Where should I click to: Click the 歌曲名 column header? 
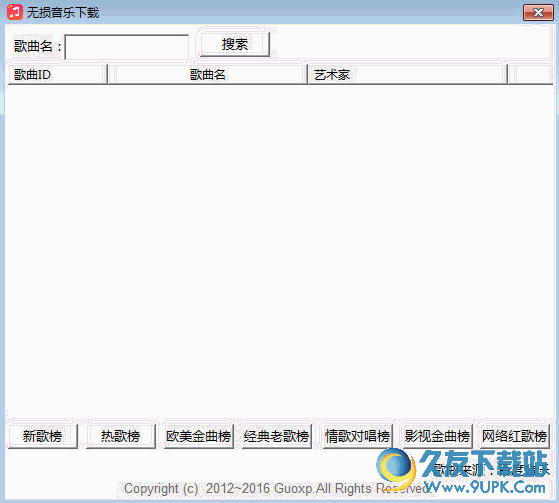[x=207, y=75]
